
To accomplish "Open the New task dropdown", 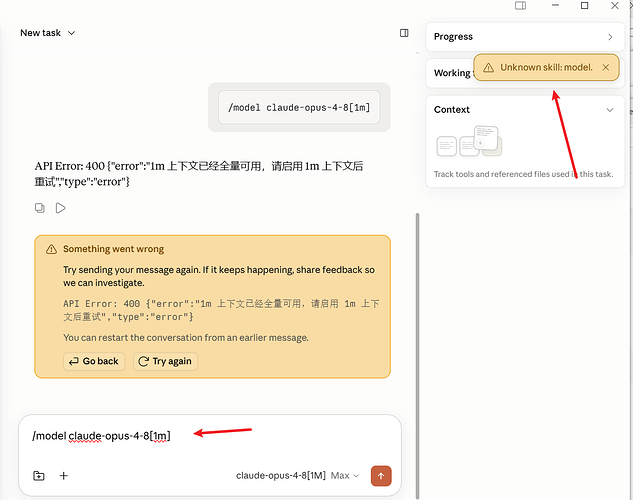I will (48, 33).
